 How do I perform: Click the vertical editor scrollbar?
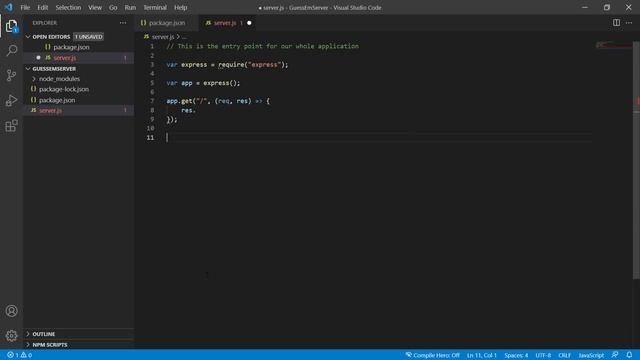coord(636,159)
